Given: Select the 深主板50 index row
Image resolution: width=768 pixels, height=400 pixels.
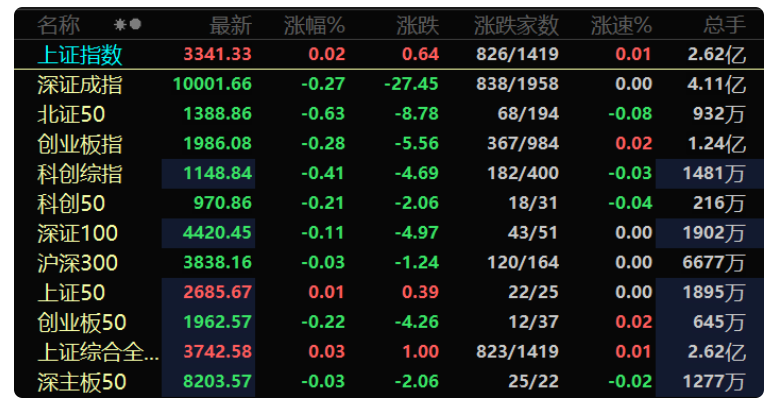Looking at the screenshot, I should (x=389, y=382).
